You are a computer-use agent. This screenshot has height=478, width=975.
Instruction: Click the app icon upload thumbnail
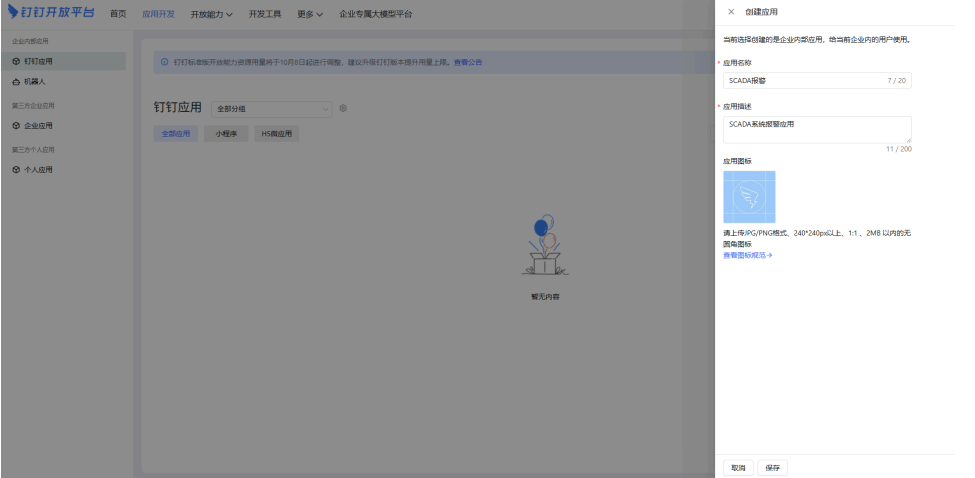749,197
